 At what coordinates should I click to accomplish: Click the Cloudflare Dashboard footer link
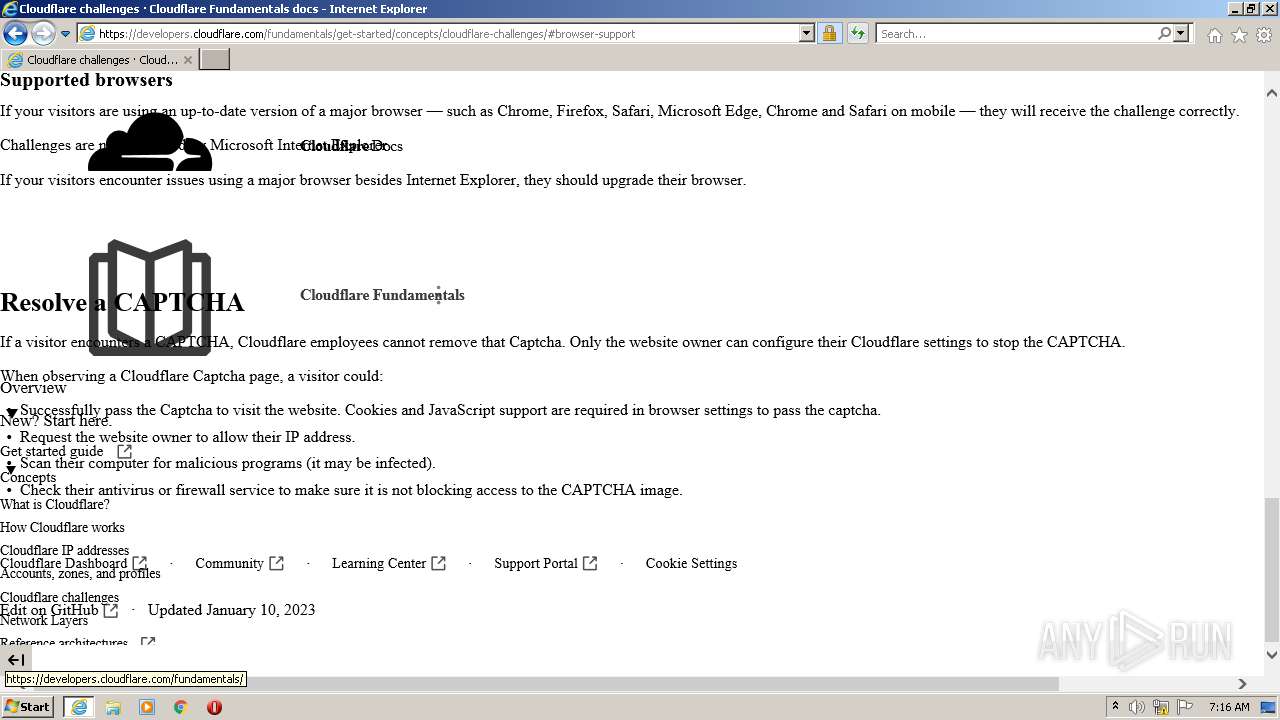tap(64, 563)
